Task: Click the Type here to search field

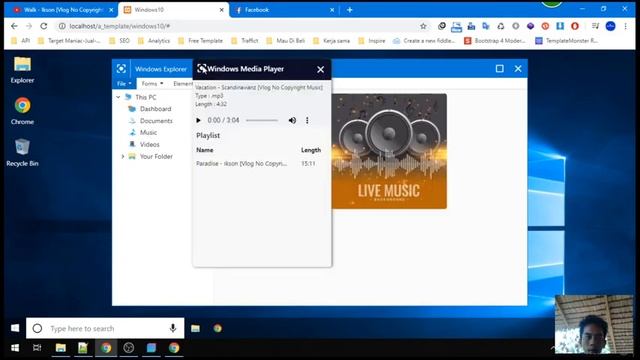Action: click(105, 328)
